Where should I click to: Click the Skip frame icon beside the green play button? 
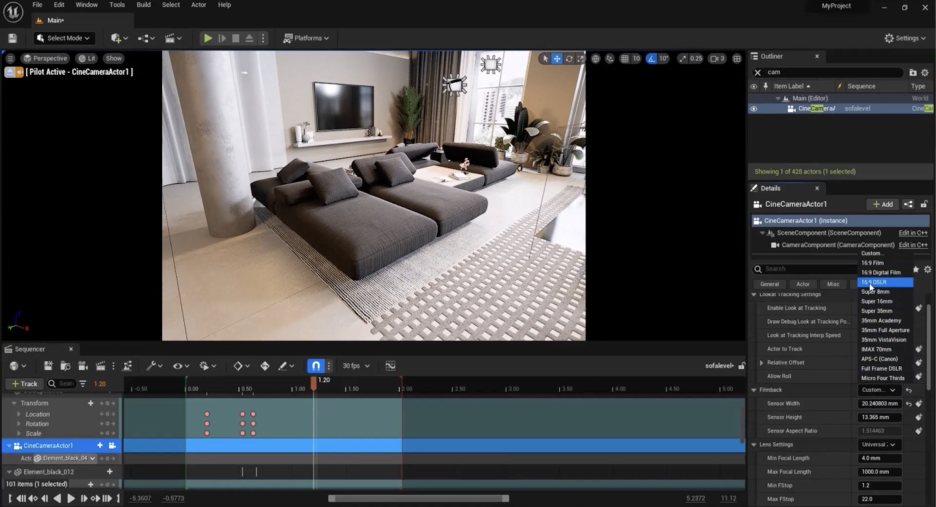pyautogui.click(x=222, y=38)
